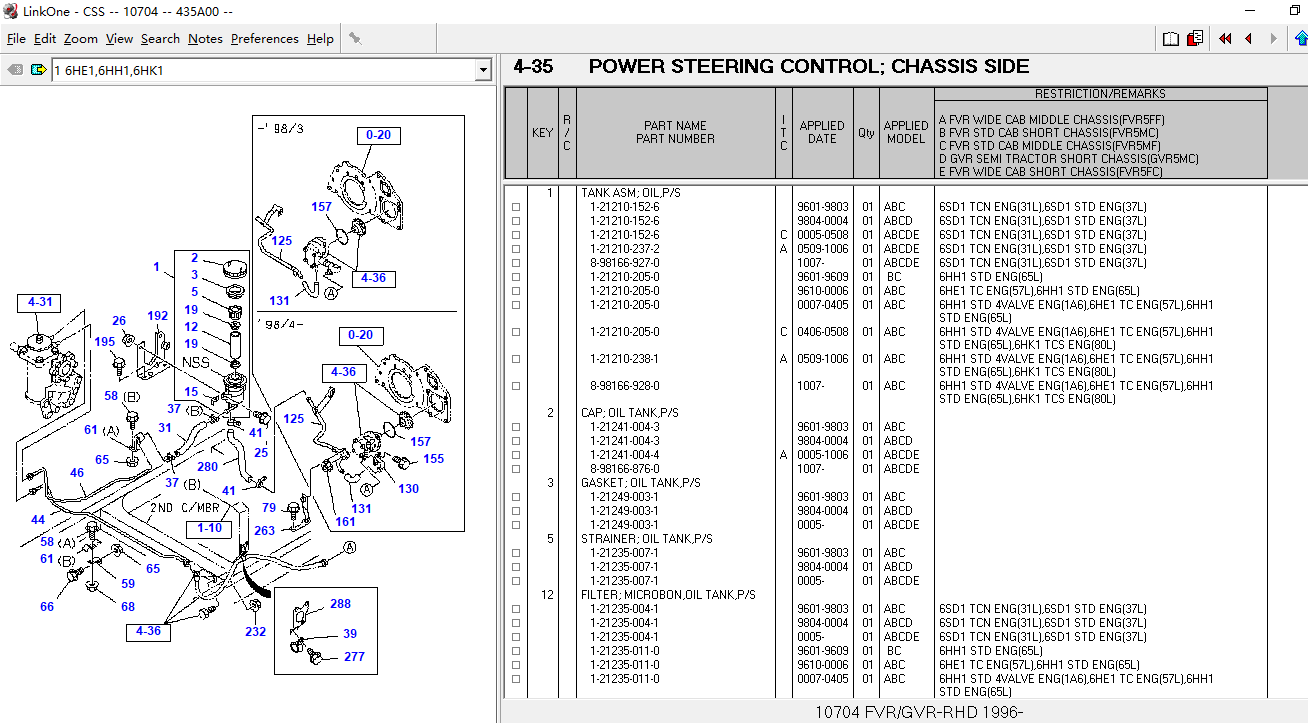1308x723 pixels.
Task: Click callout number 130 in diagram
Action: click(408, 489)
